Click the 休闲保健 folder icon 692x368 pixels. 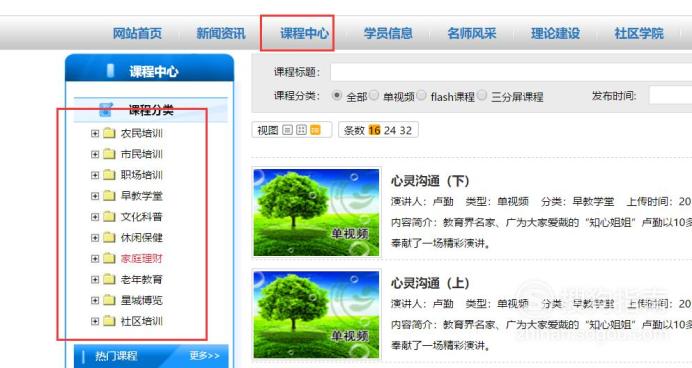click(109, 237)
